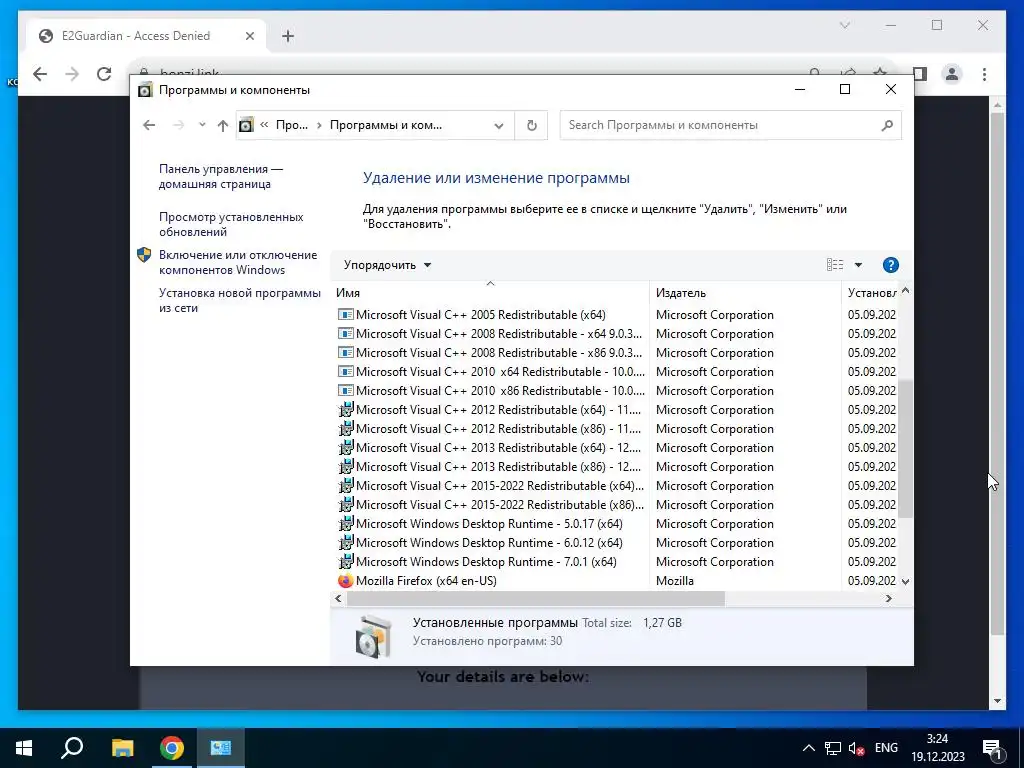
Task: Open Chrome's tab search chevron
Action: [844, 25]
